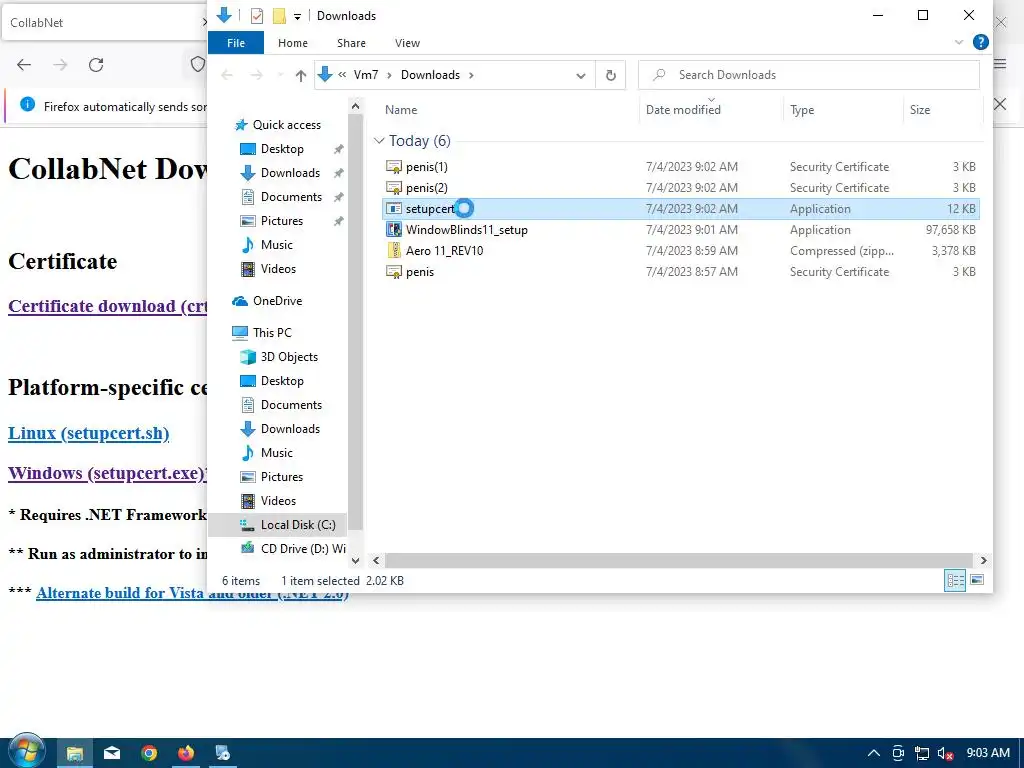Open the Linux (setupcert.sh) link
1024x768 pixels.
tap(89, 433)
